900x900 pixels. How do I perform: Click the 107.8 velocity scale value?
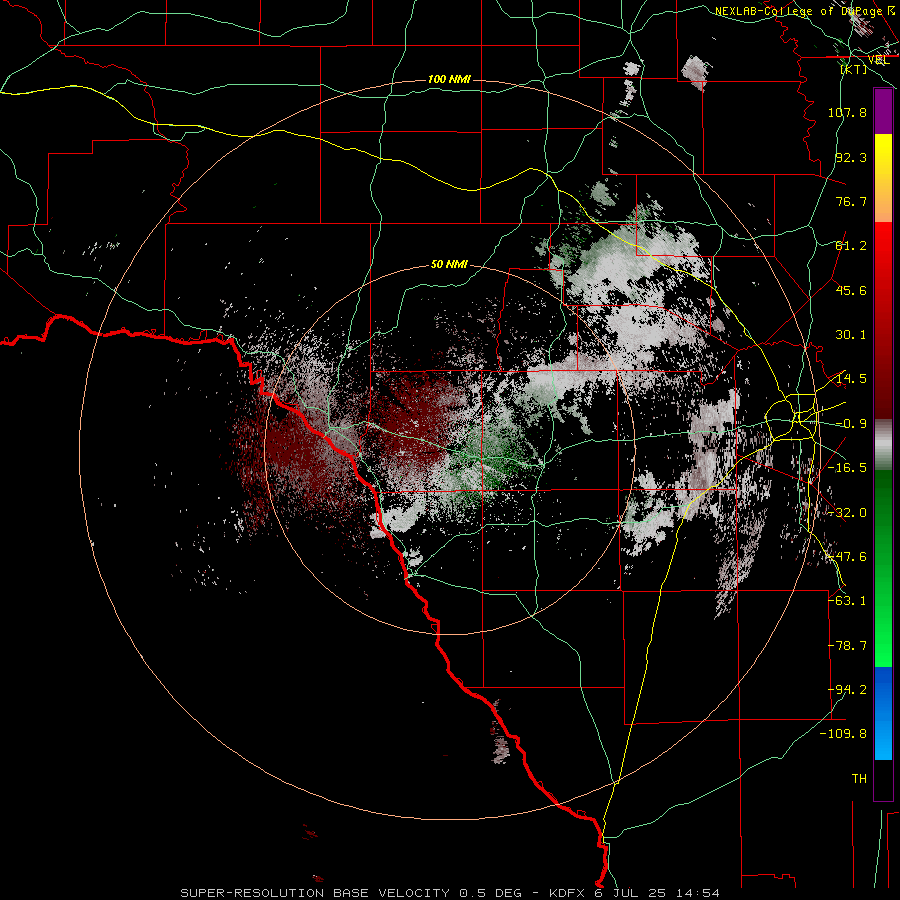(847, 112)
